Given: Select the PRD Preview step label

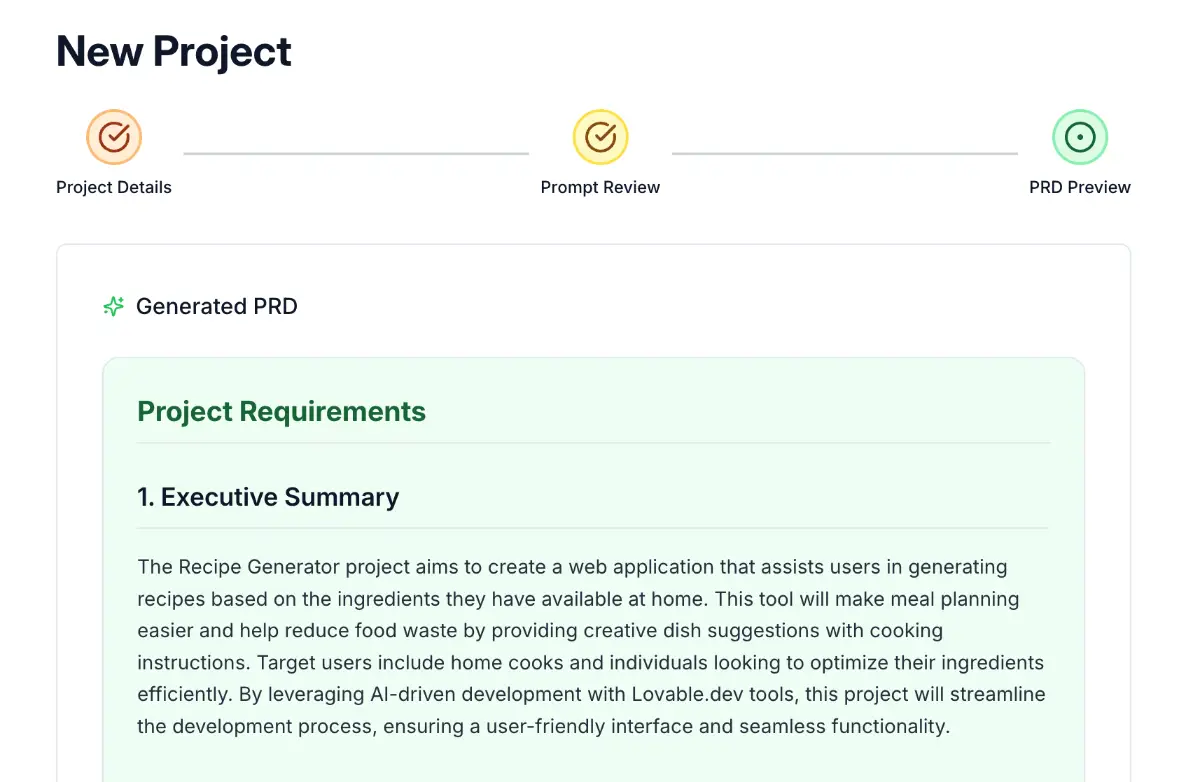Looking at the screenshot, I should pos(1080,187).
